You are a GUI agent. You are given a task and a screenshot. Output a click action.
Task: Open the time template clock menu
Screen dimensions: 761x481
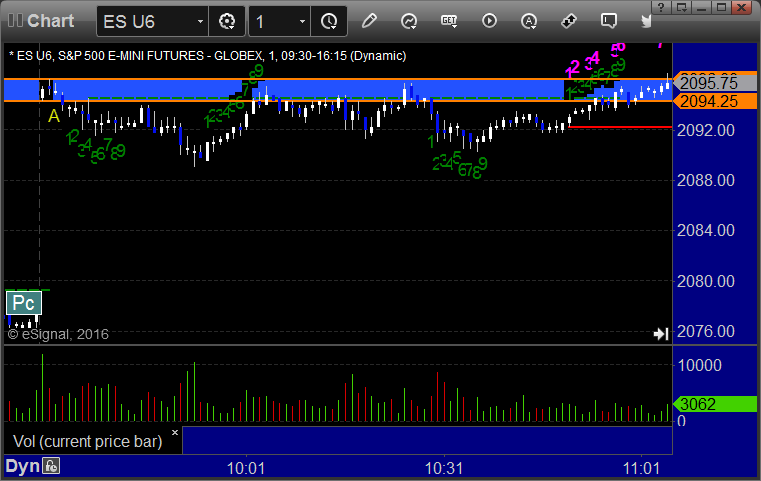click(x=329, y=21)
